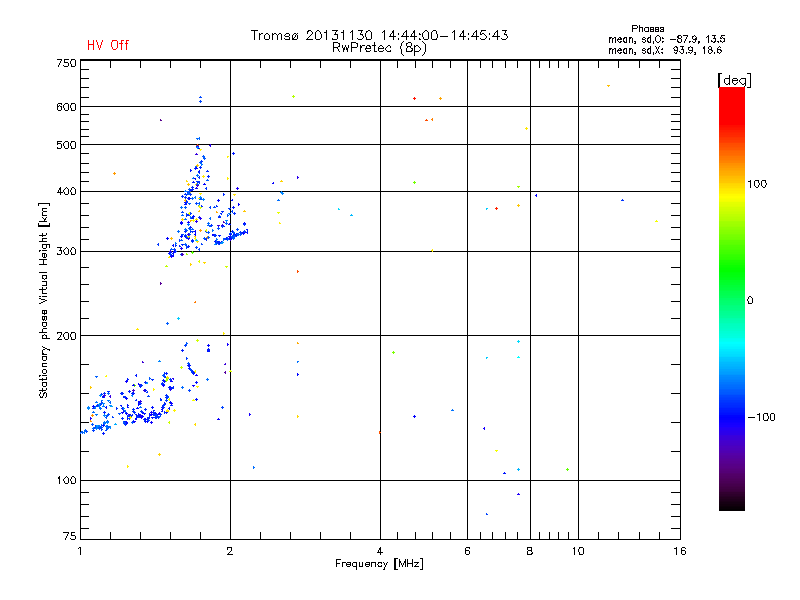
Task: Click the colorbar '0' tick label
Action: [749, 301]
